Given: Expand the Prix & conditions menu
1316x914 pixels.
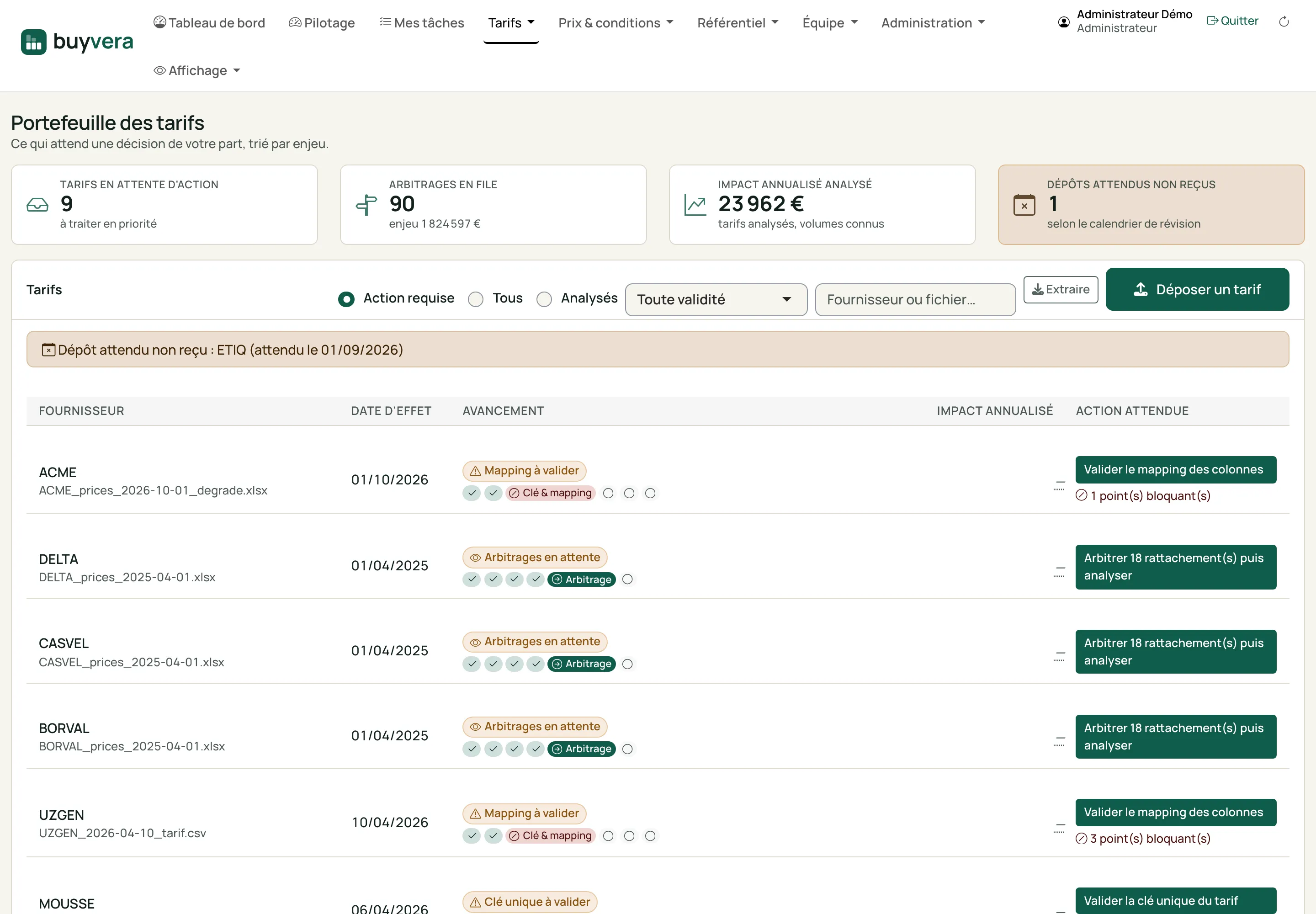Looking at the screenshot, I should tap(616, 23).
